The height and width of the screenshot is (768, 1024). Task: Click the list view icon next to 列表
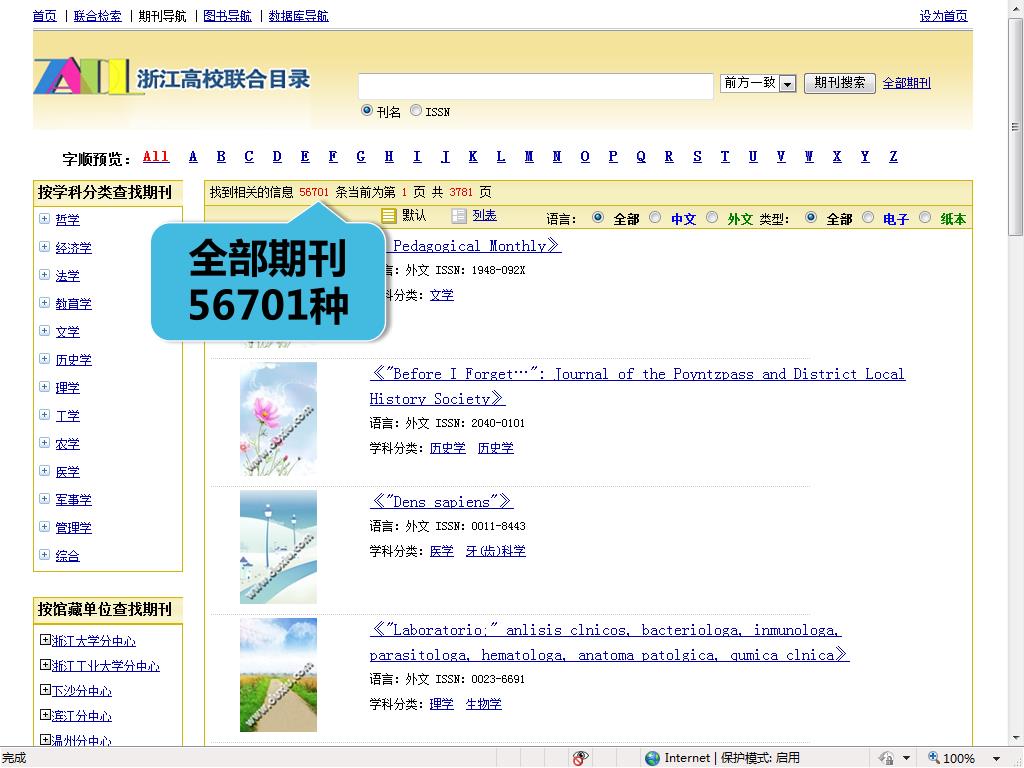[458, 216]
